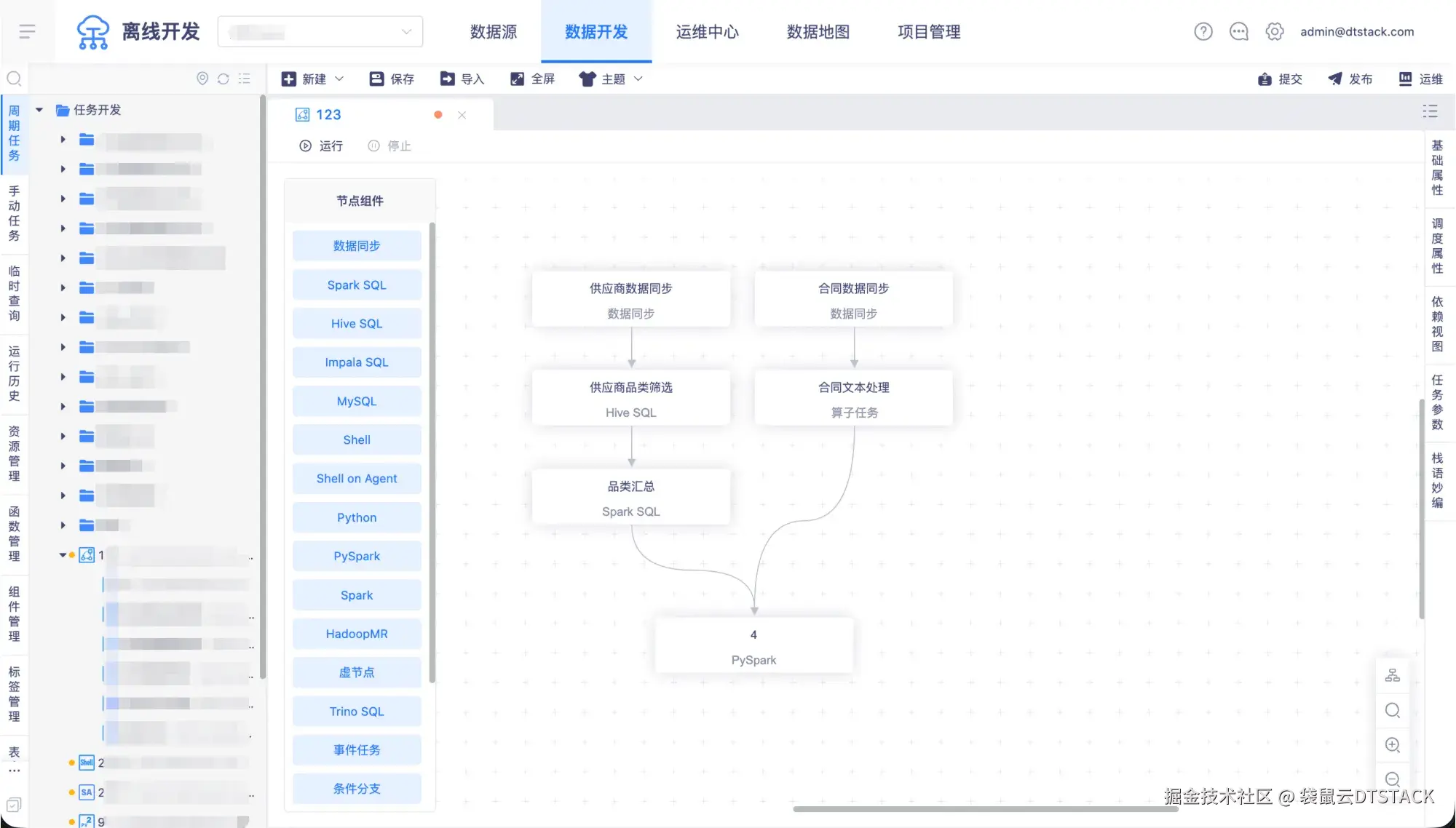Click the horizontal scrollbar under canvas

(984, 808)
